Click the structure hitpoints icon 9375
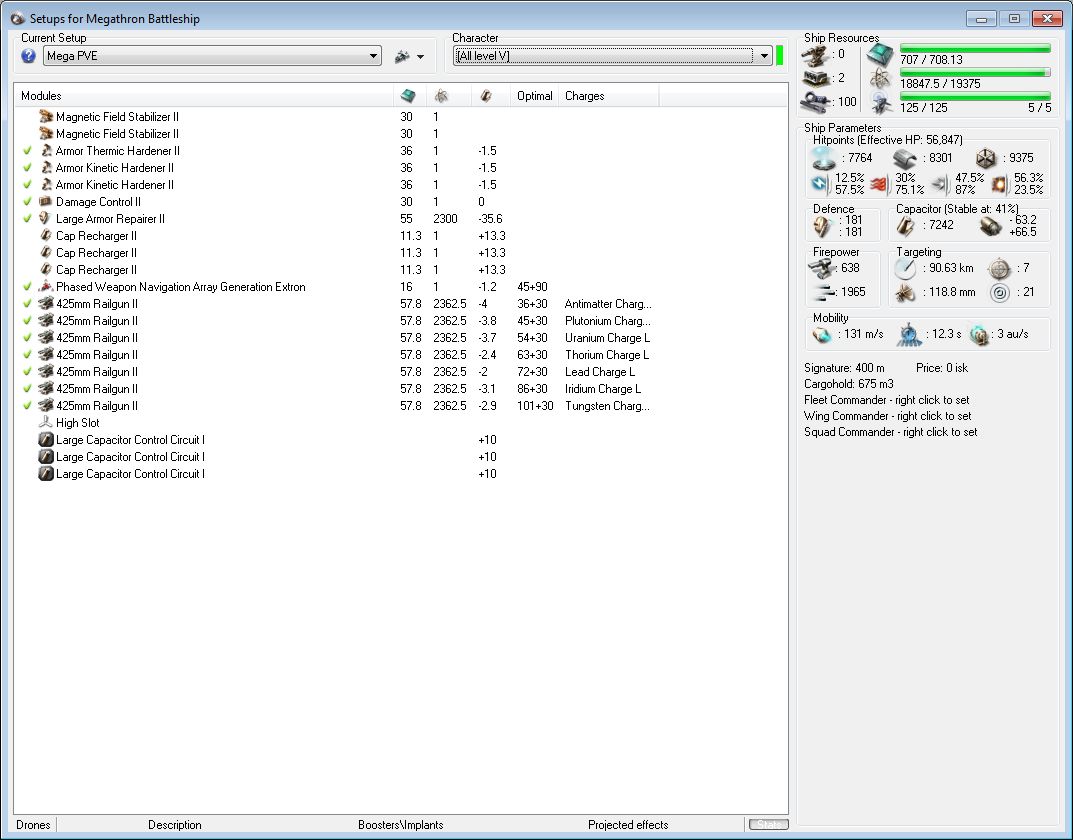Image resolution: width=1073 pixels, height=840 pixels. click(986, 159)
